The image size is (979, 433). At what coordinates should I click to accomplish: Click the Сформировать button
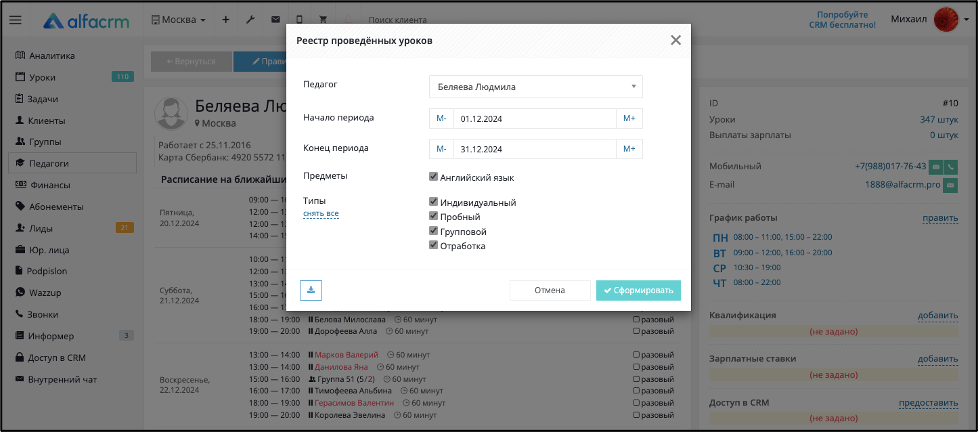pyautogui.click(x=638, y=290)
